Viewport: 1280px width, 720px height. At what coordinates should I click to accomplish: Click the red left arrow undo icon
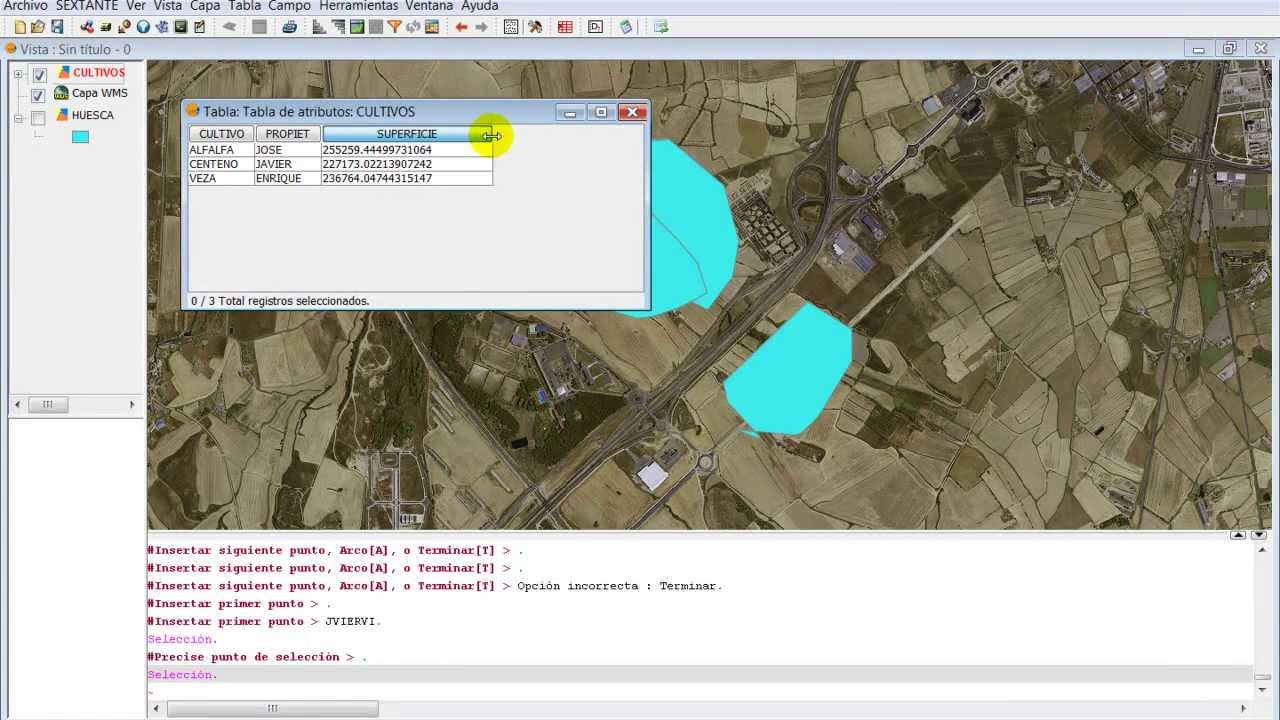point(461,27)
